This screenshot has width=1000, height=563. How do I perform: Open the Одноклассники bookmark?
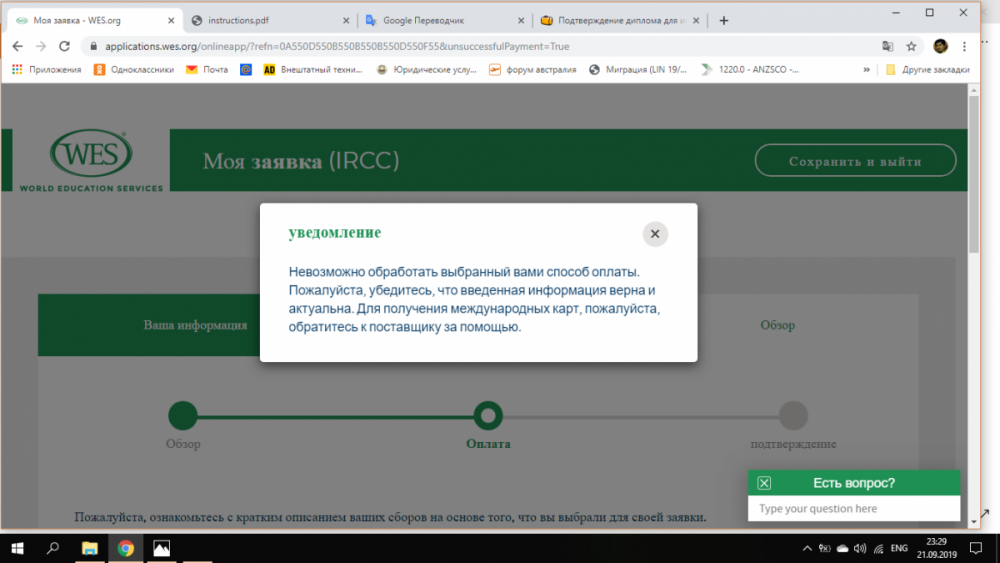pyautogui.click(x=134, y=70)
